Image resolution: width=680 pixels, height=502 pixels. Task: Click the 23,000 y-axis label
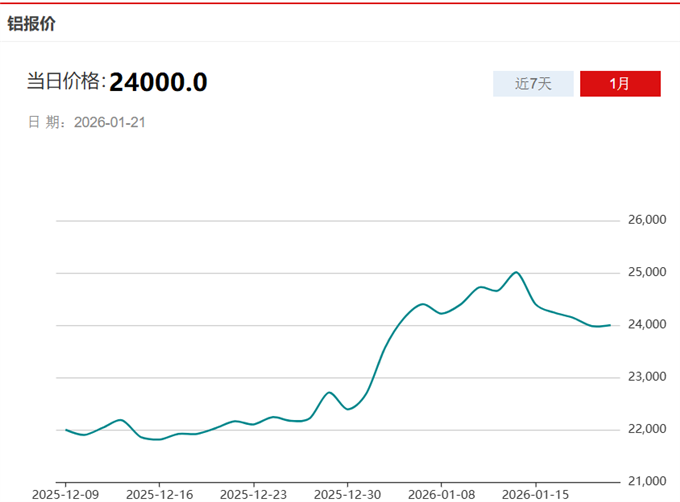tap(646, 377)
